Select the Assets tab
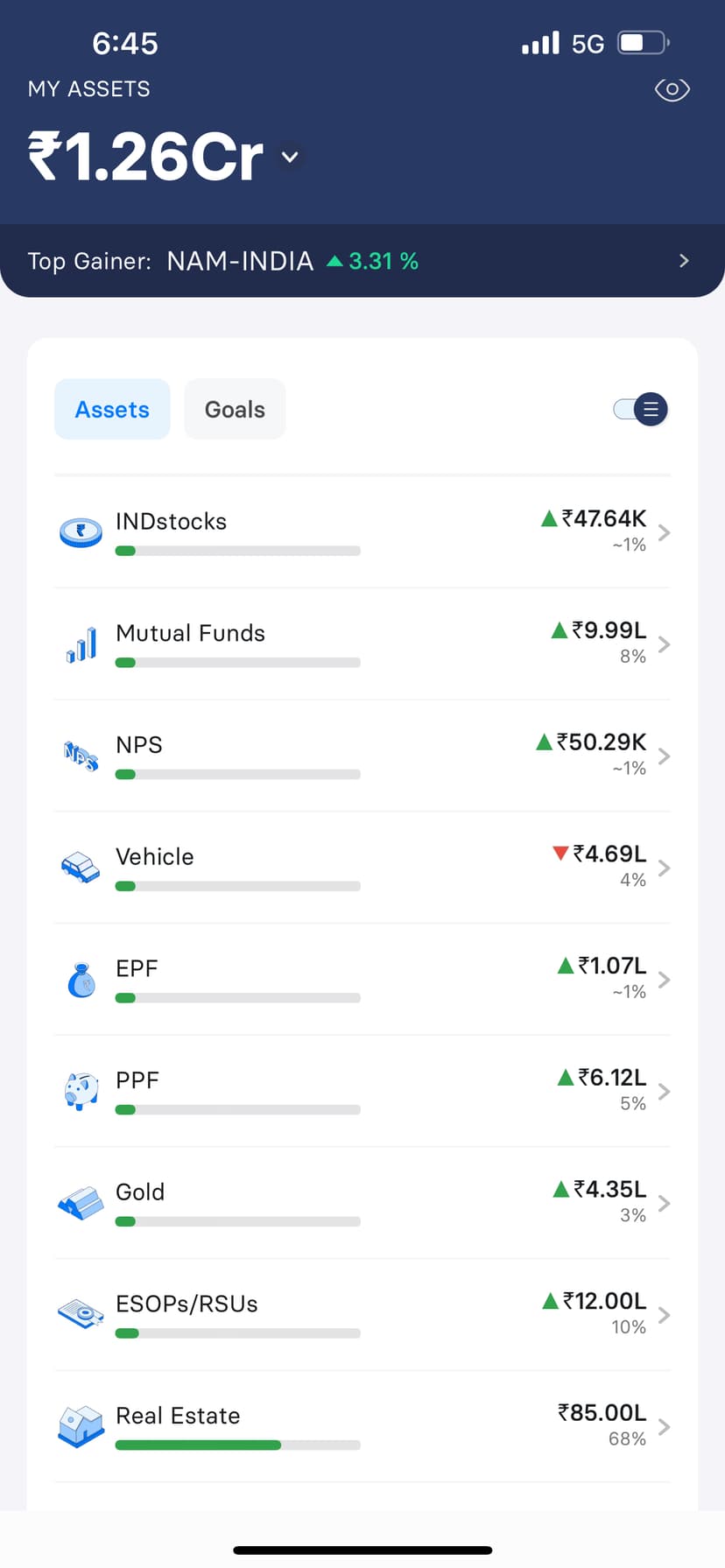Image resolution: width=725 pixels, height=1568 pixels. coord(112,410)
